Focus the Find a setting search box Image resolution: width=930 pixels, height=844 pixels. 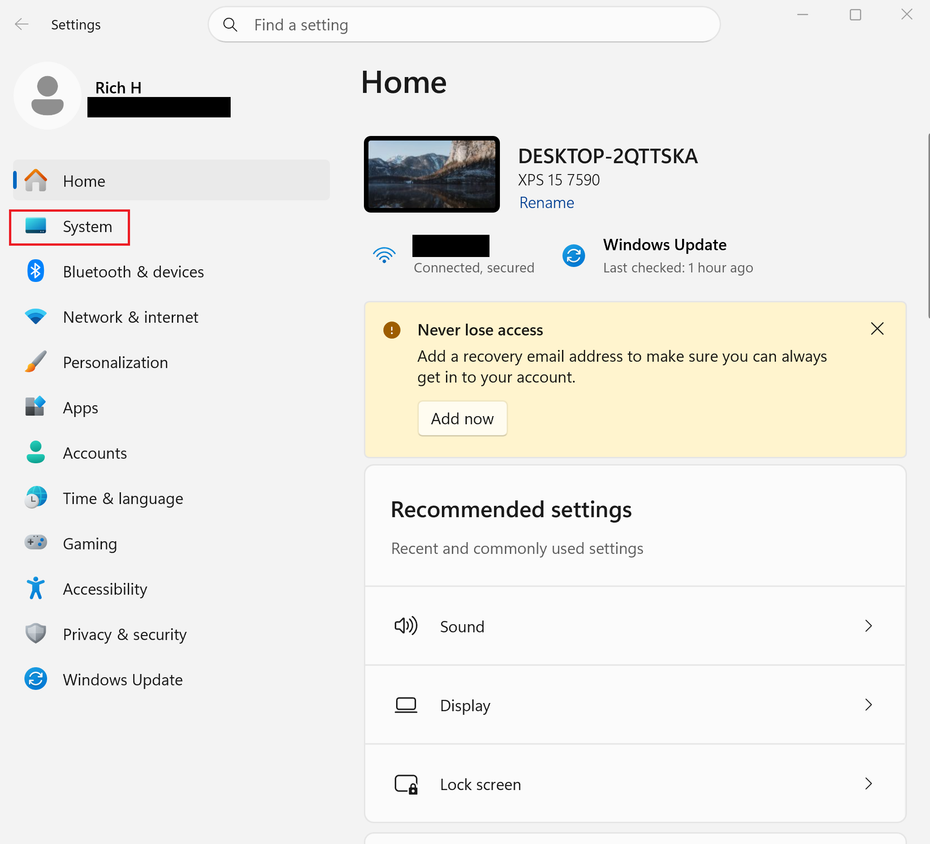[x=464, y=24]
